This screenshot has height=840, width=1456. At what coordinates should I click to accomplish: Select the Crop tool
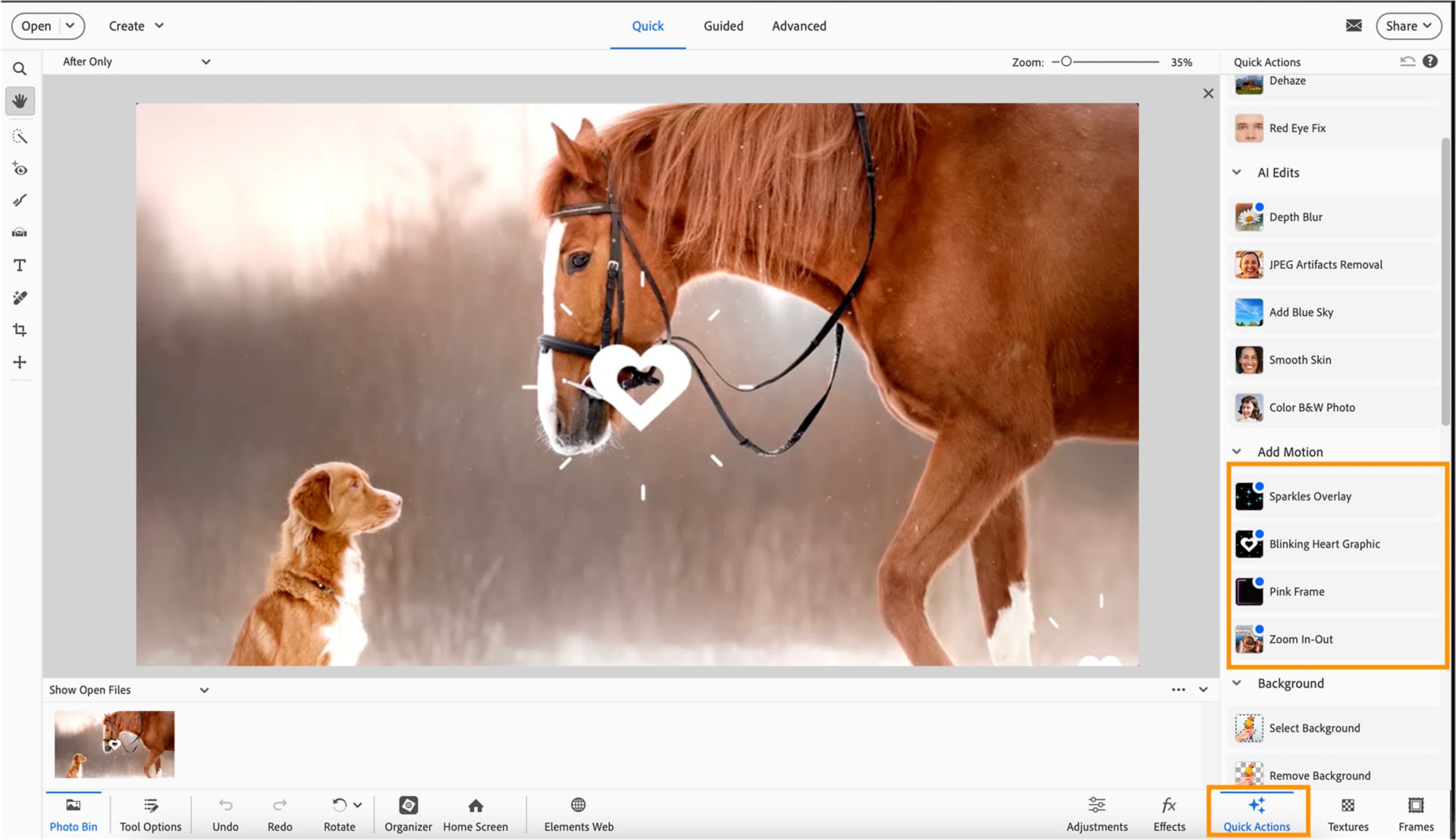(20, 330)
